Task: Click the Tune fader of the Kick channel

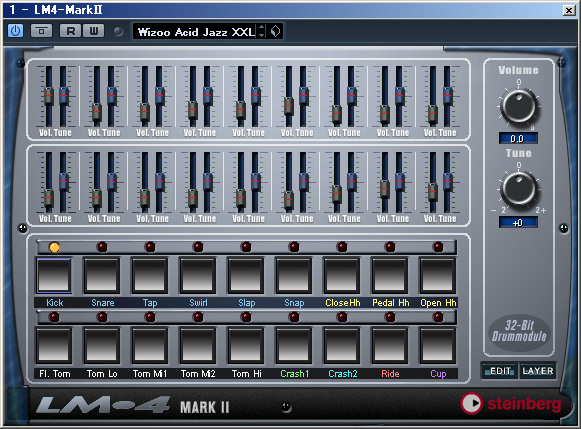Action: click(64, 96)
